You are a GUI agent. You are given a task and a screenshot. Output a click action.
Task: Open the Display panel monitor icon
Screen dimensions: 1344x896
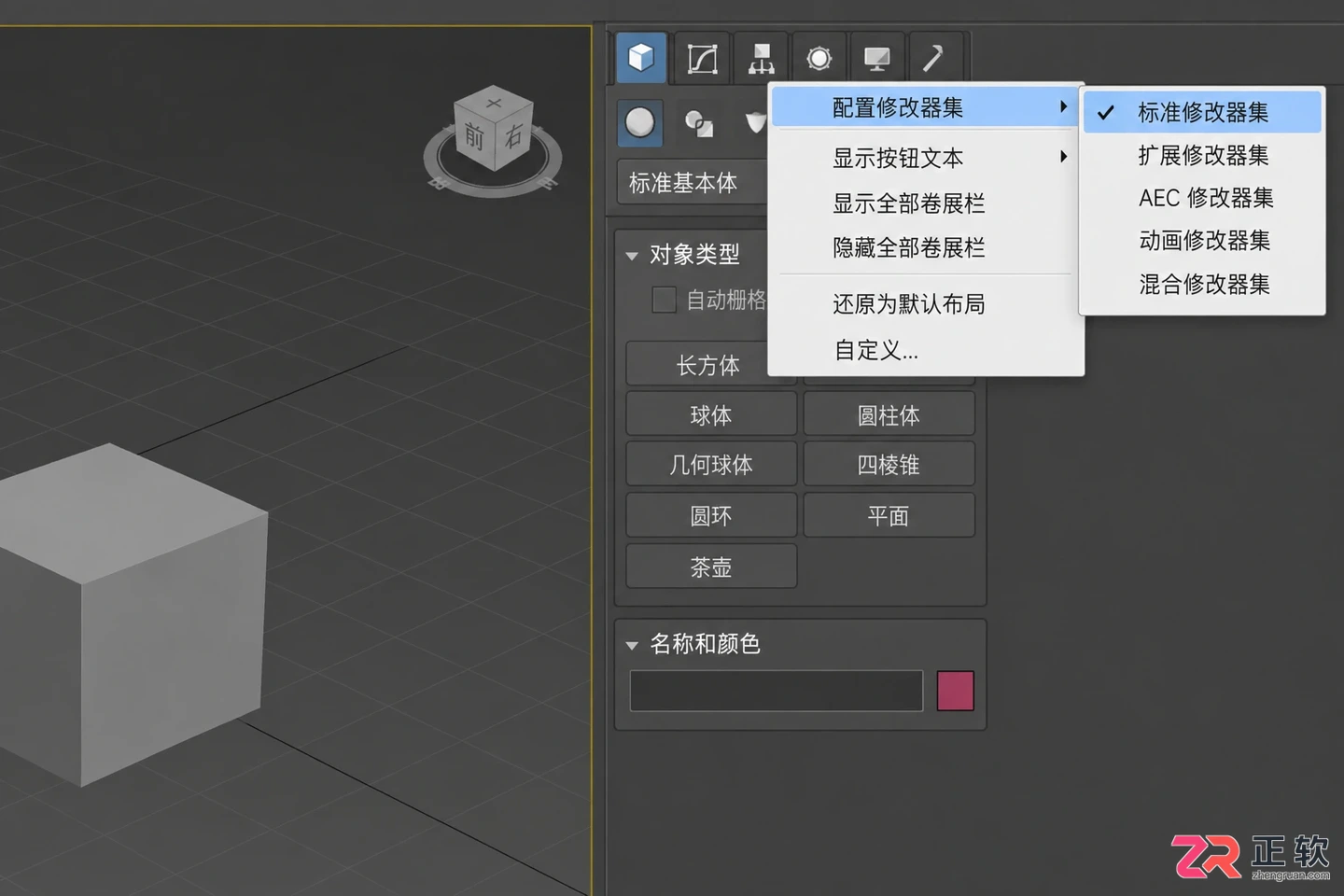877,59
